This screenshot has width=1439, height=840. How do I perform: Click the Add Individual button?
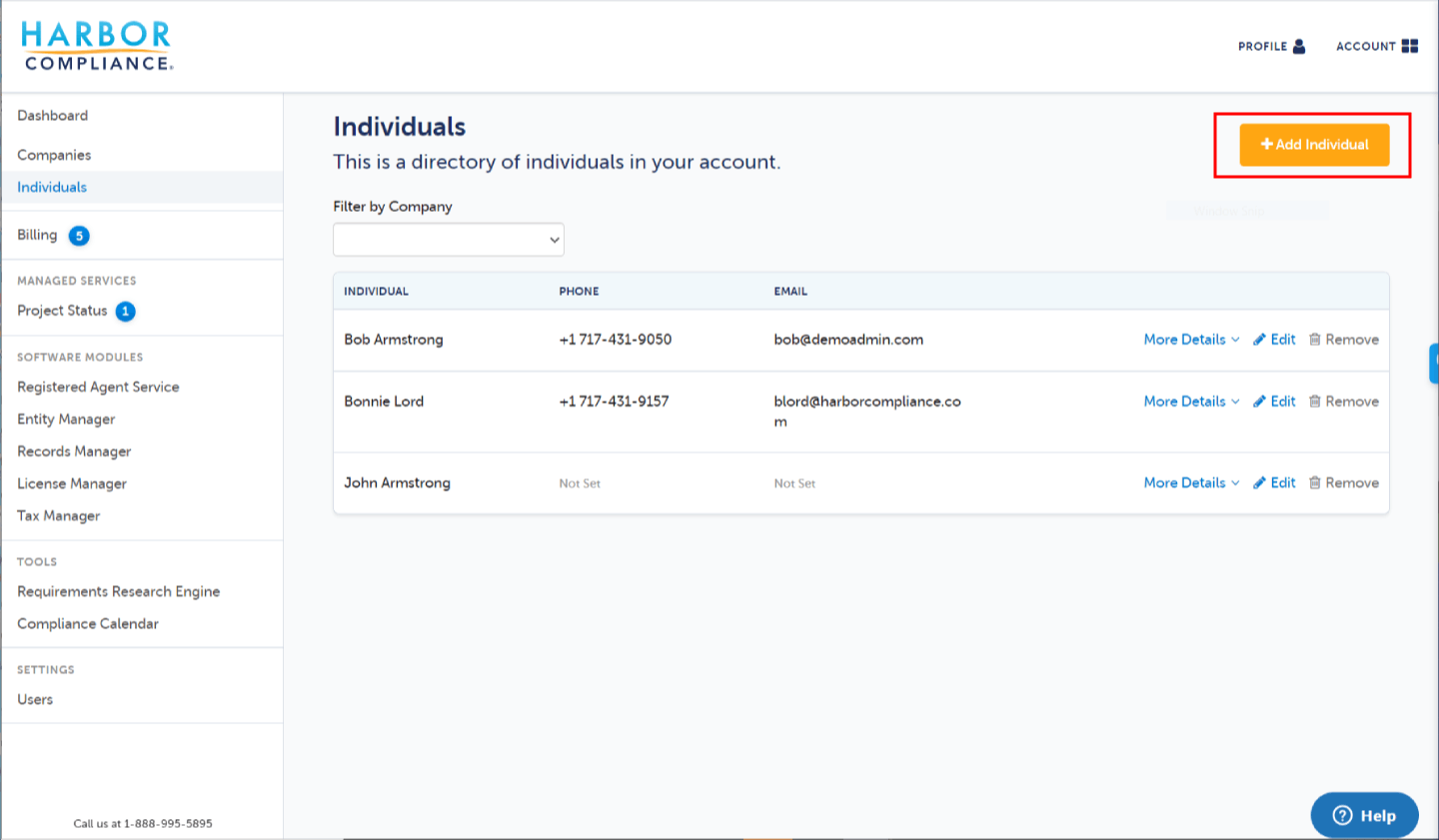(1314, 145)
